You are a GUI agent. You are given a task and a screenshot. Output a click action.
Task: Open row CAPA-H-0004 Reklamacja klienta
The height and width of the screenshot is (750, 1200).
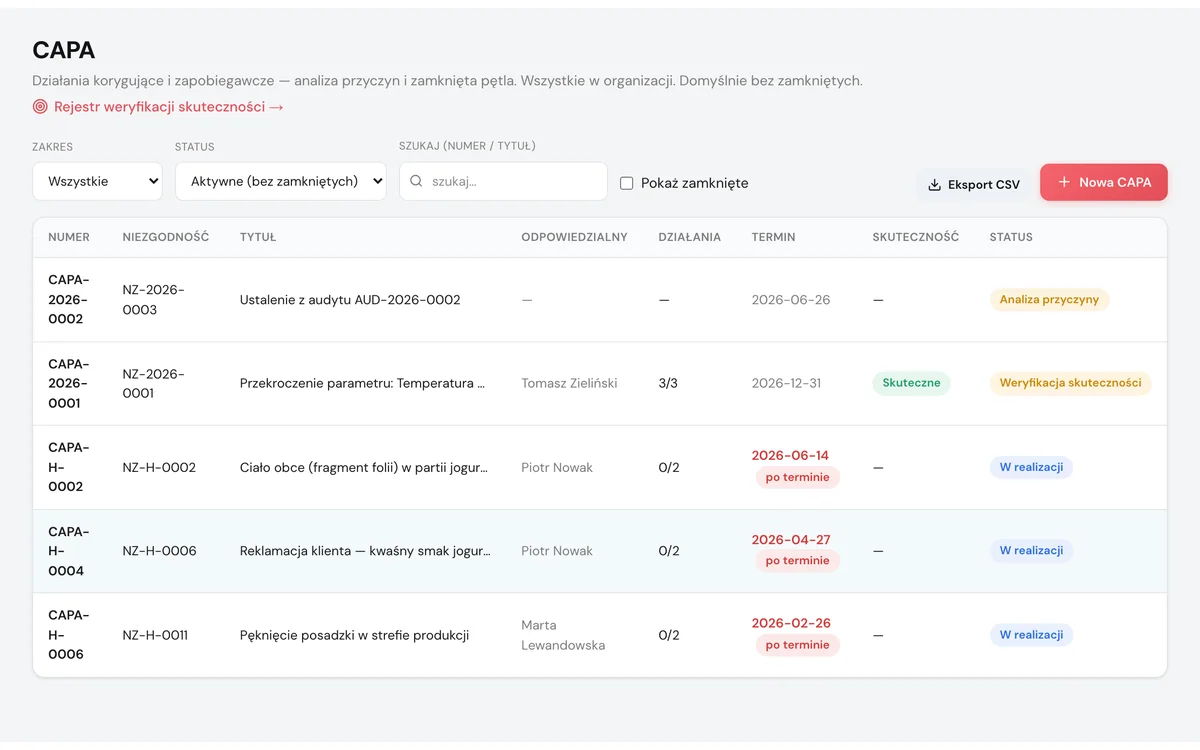[600, 551]
